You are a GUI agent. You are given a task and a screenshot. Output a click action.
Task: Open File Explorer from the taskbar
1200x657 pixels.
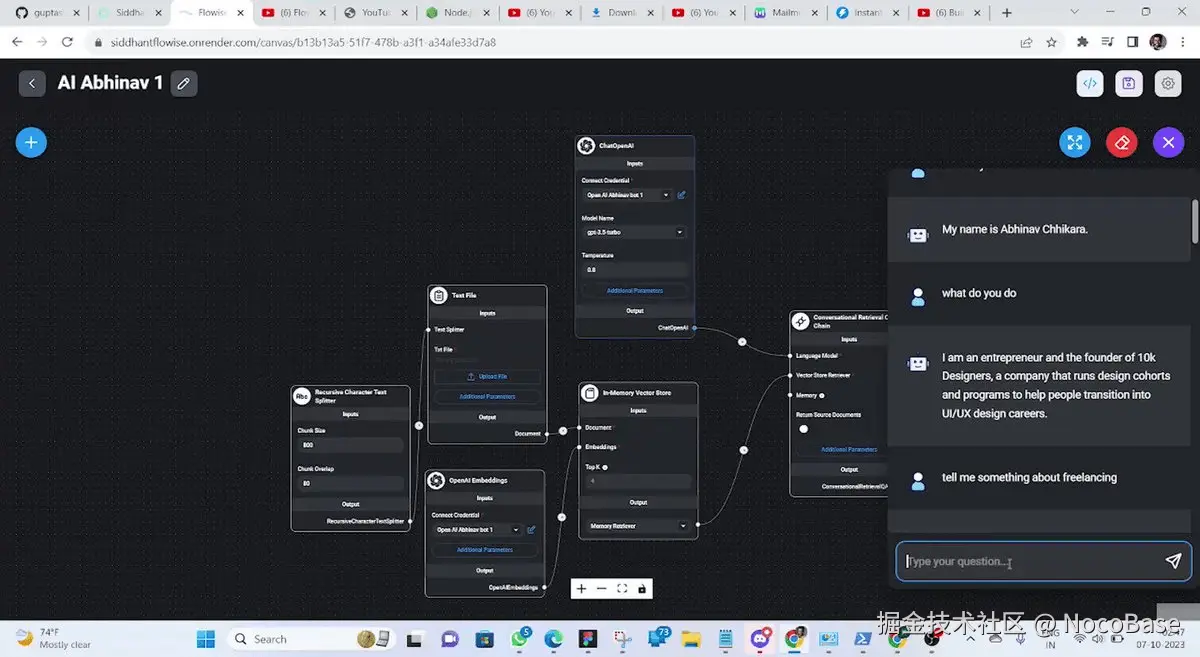pos(692,638)
